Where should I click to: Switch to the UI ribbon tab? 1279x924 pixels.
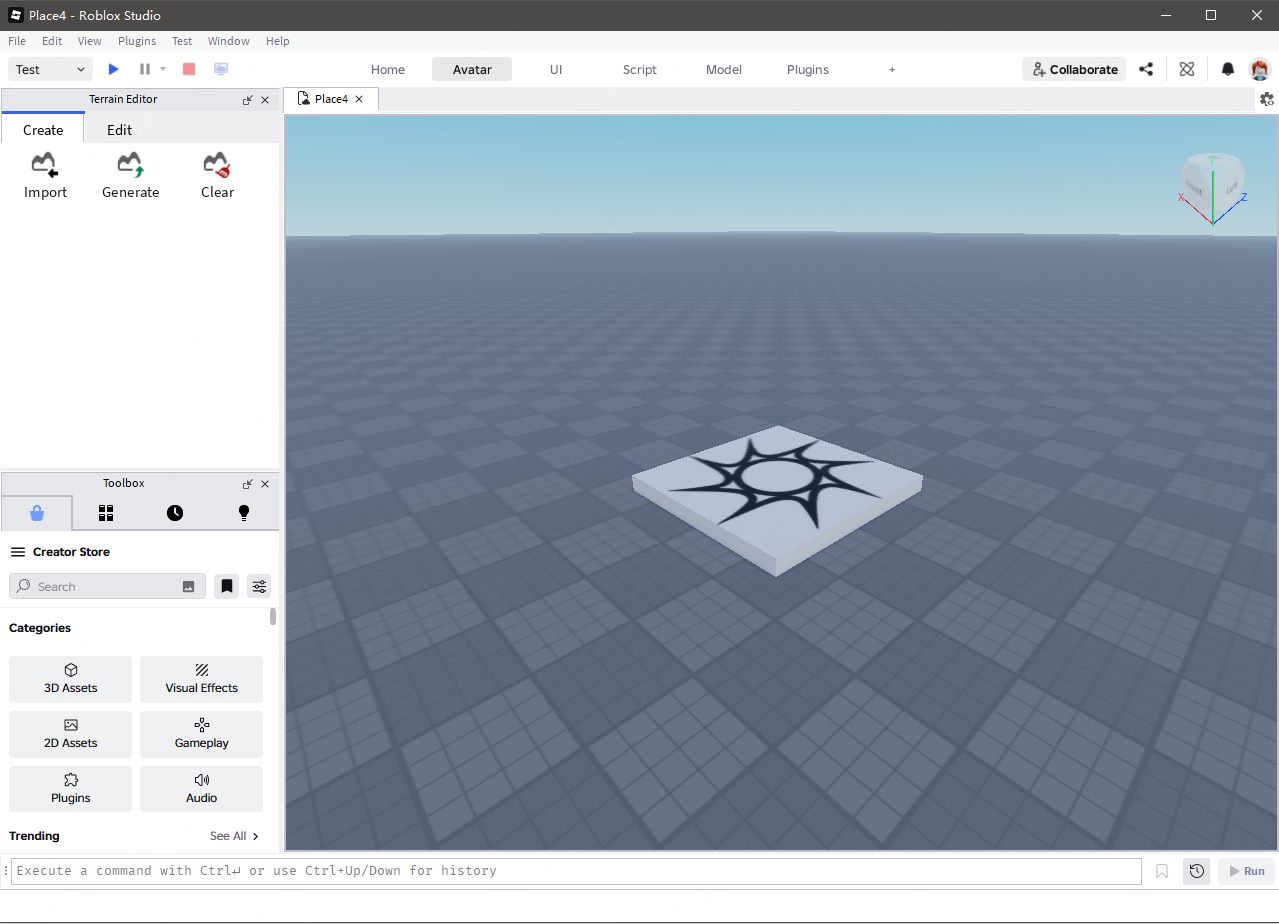(x=556, y=69)
